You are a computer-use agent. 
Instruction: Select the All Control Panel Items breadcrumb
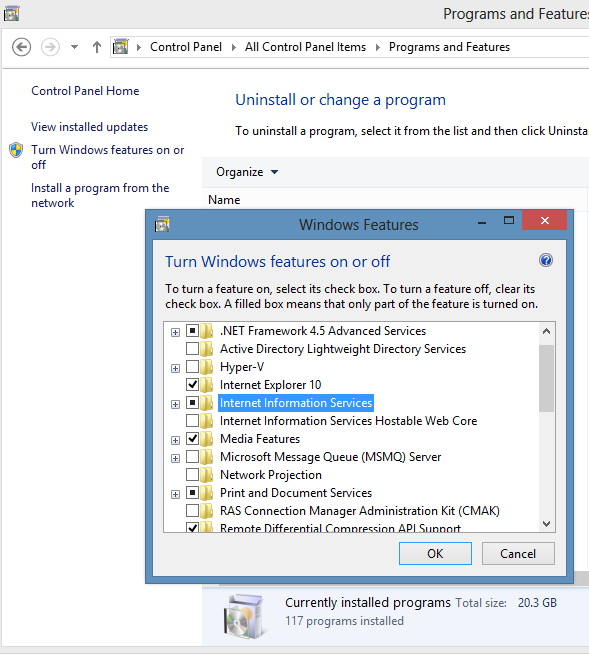click(x=305, y=47)
